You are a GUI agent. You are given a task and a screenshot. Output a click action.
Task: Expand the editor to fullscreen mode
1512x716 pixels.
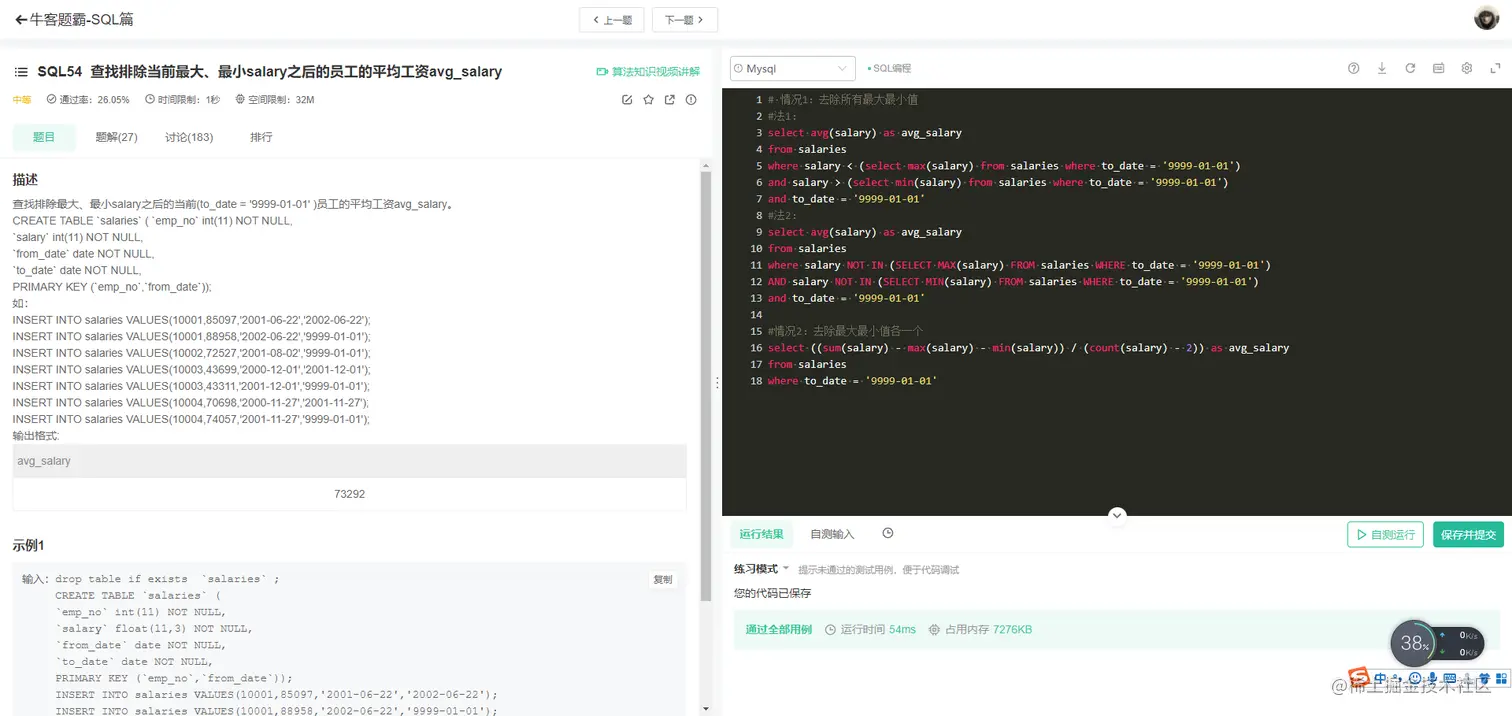click(1494, 68)
